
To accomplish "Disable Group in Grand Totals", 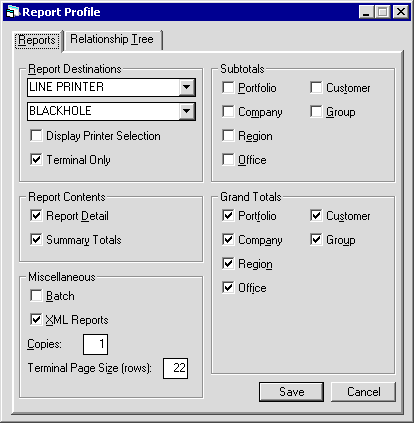I will coord(316,240).
